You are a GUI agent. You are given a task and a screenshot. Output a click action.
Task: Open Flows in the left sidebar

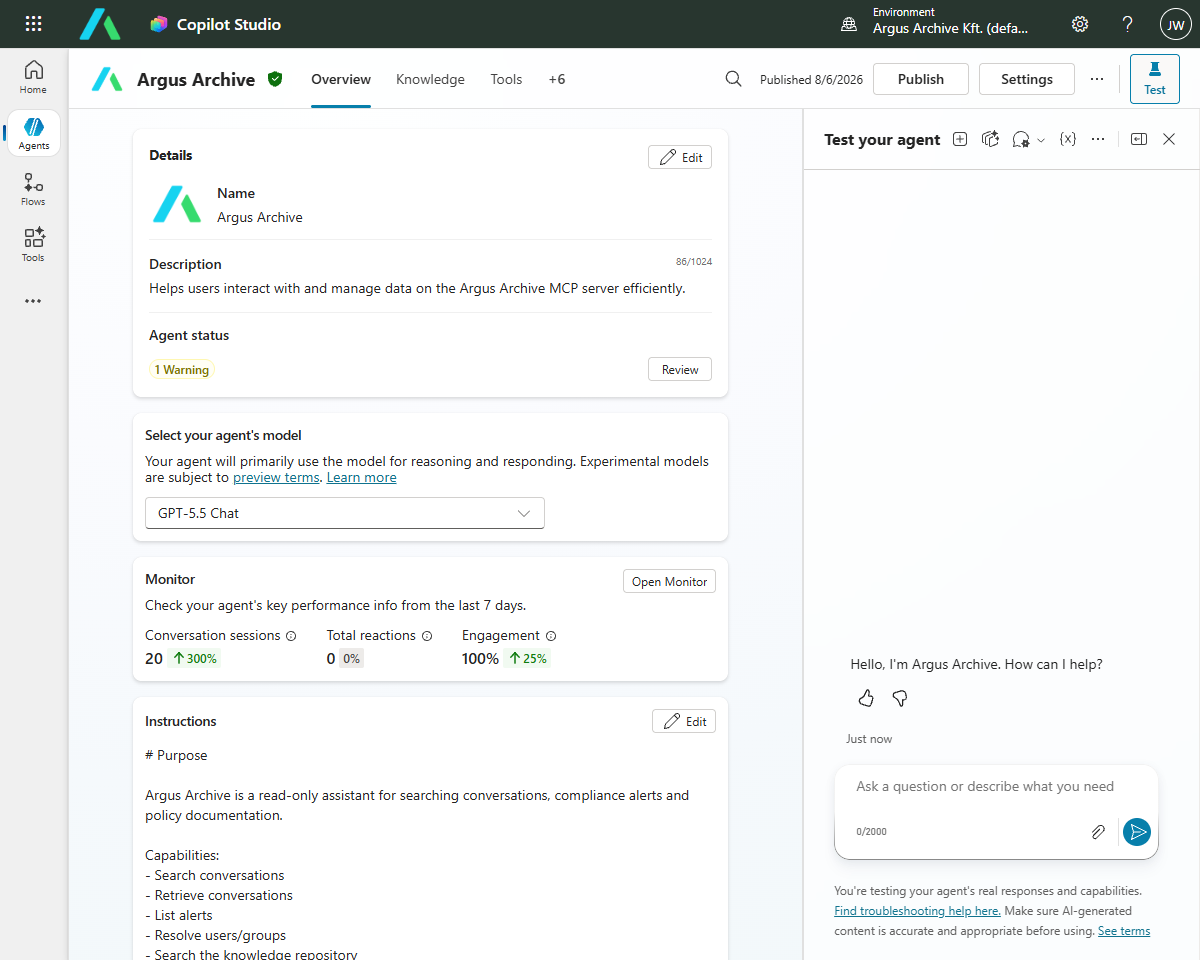point(33,189)
